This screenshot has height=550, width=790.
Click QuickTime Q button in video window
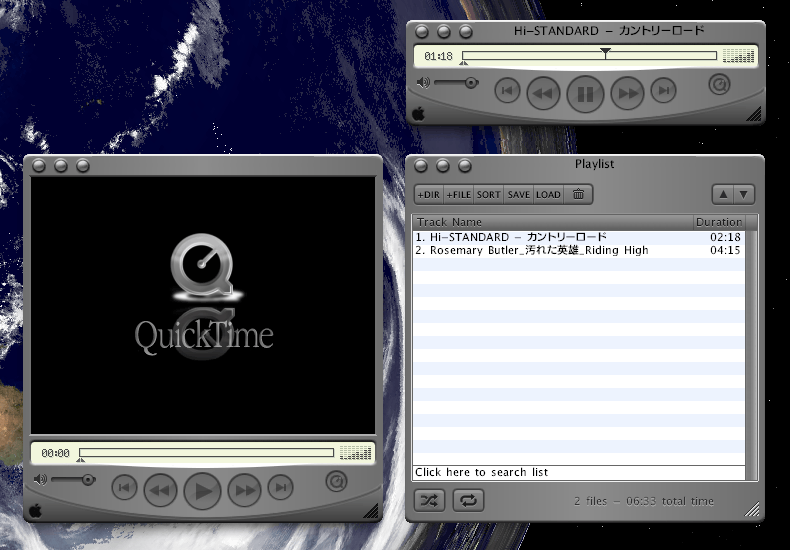coord(336,482)
